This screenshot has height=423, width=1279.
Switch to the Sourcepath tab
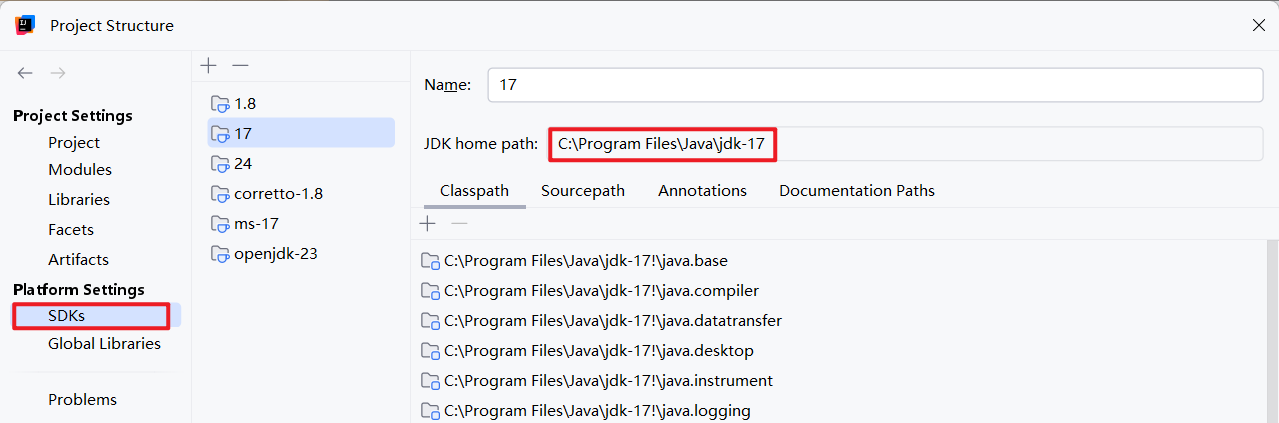pyautogui.click(x=583, y=190)
